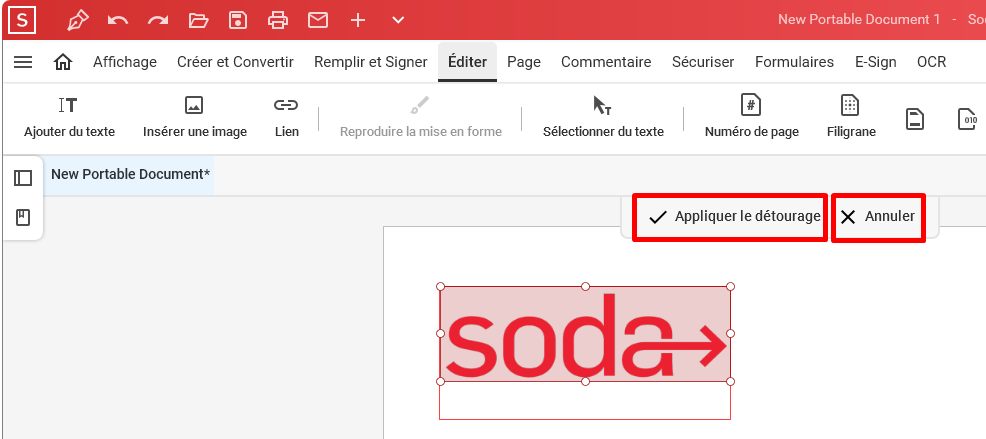Open the E-Sign tab
The image size is (986, 439).
point(875,62)
